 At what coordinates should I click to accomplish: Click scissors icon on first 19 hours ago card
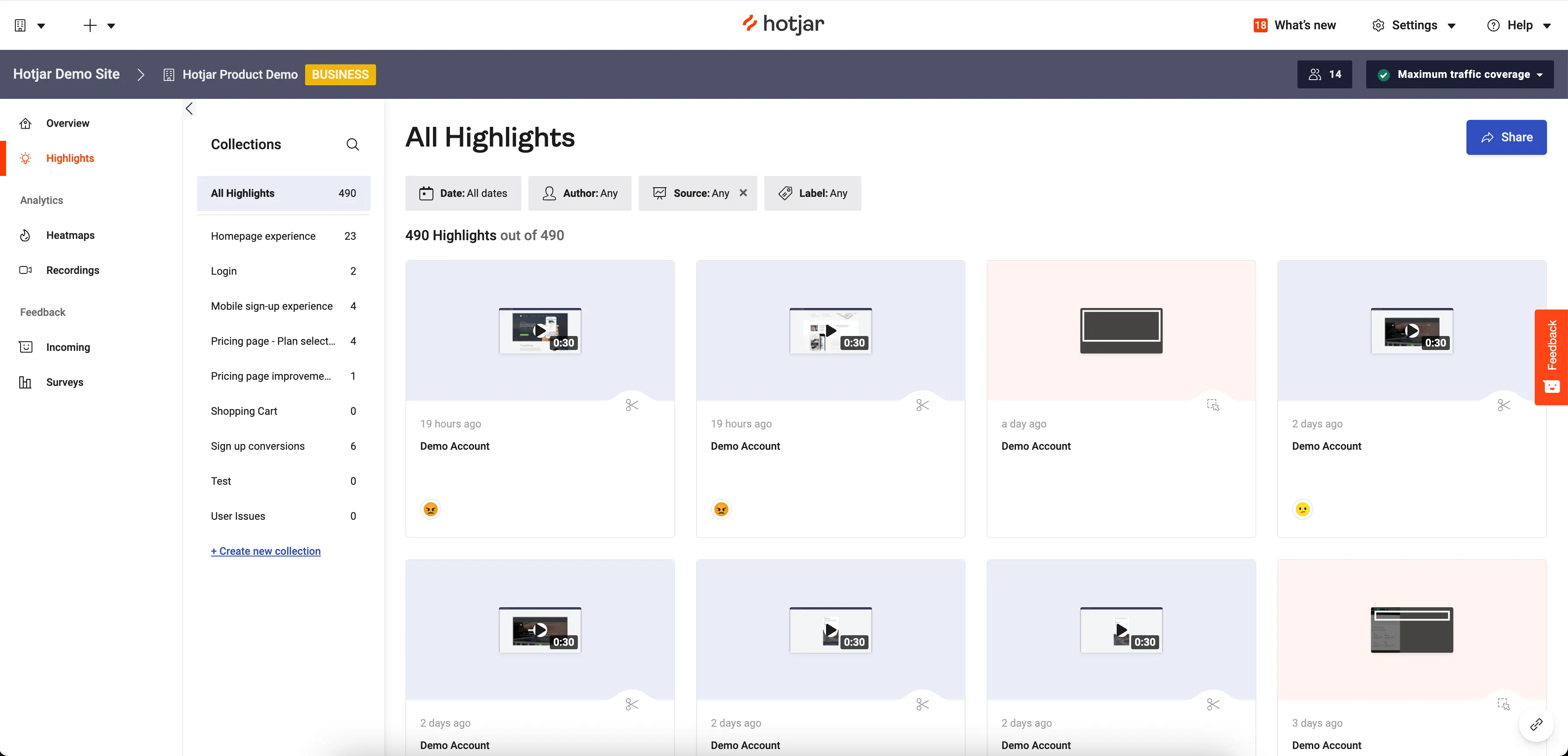coord(632,405)
